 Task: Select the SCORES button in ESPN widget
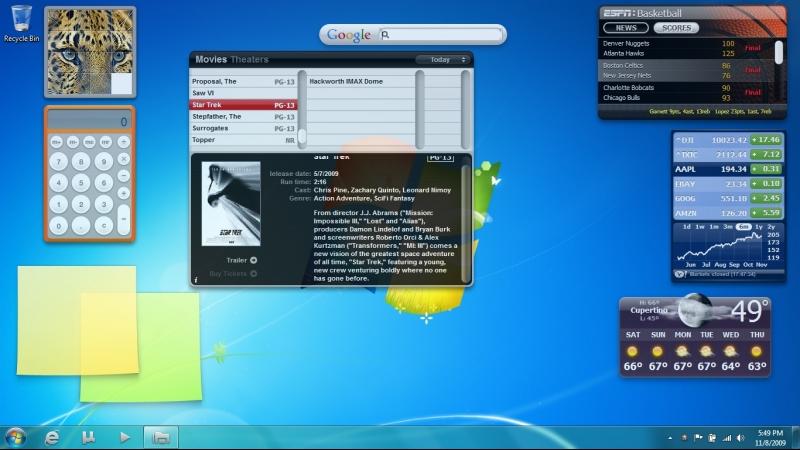point(677,28)
